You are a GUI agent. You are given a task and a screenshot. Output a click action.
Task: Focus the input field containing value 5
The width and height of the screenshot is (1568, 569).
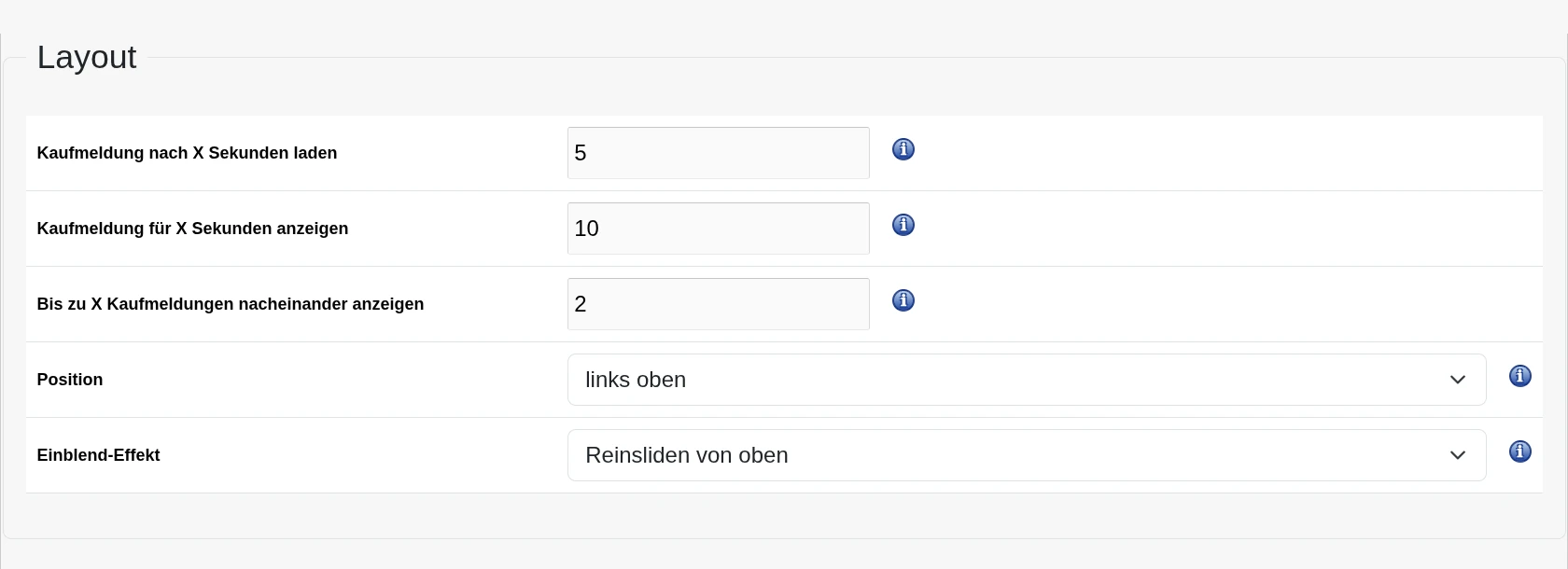pyautogui.click(x=719, y=153)
